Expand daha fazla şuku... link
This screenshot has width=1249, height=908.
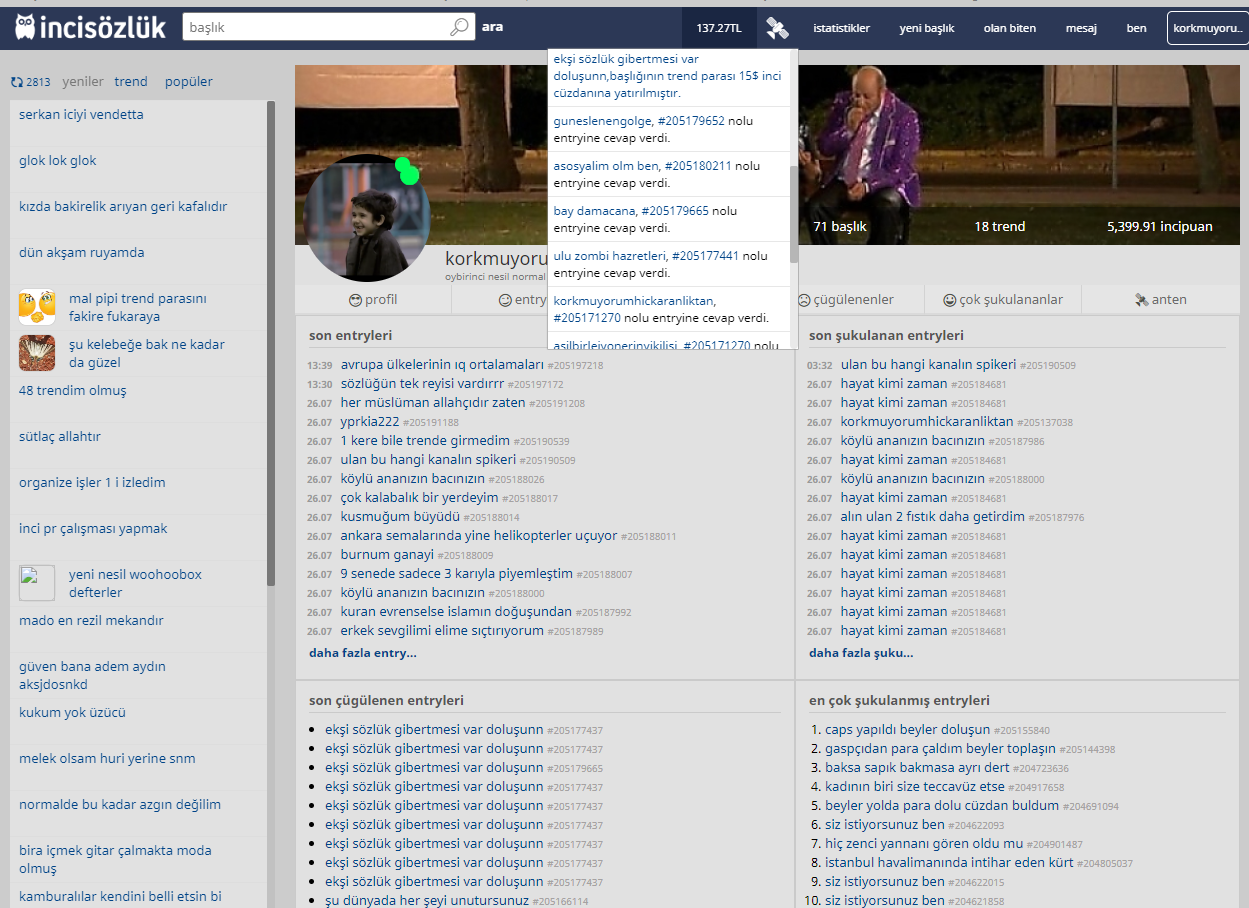point(861,653)
